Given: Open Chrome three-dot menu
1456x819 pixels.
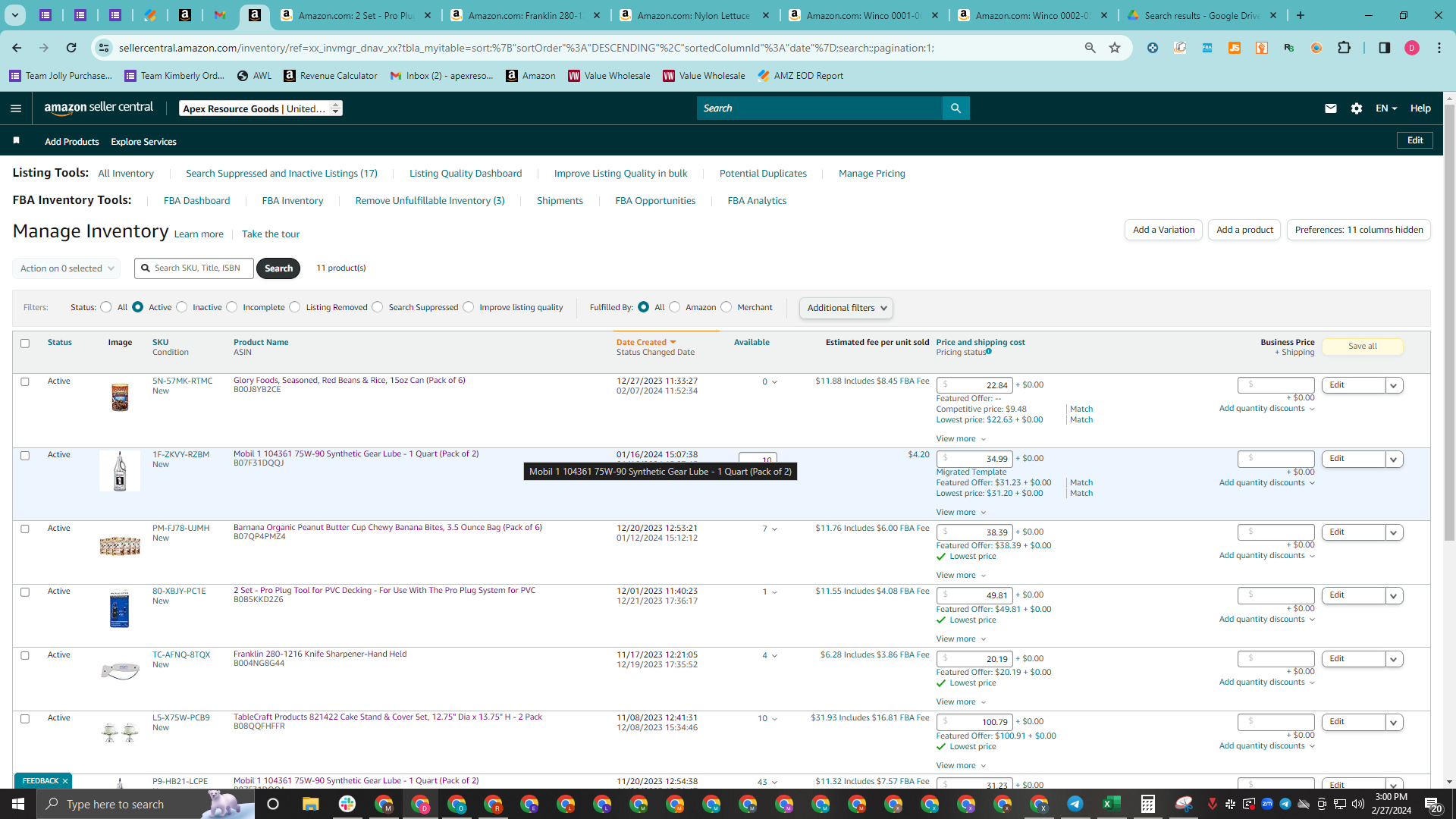Looking at the screenshot, I should 1439,48.
